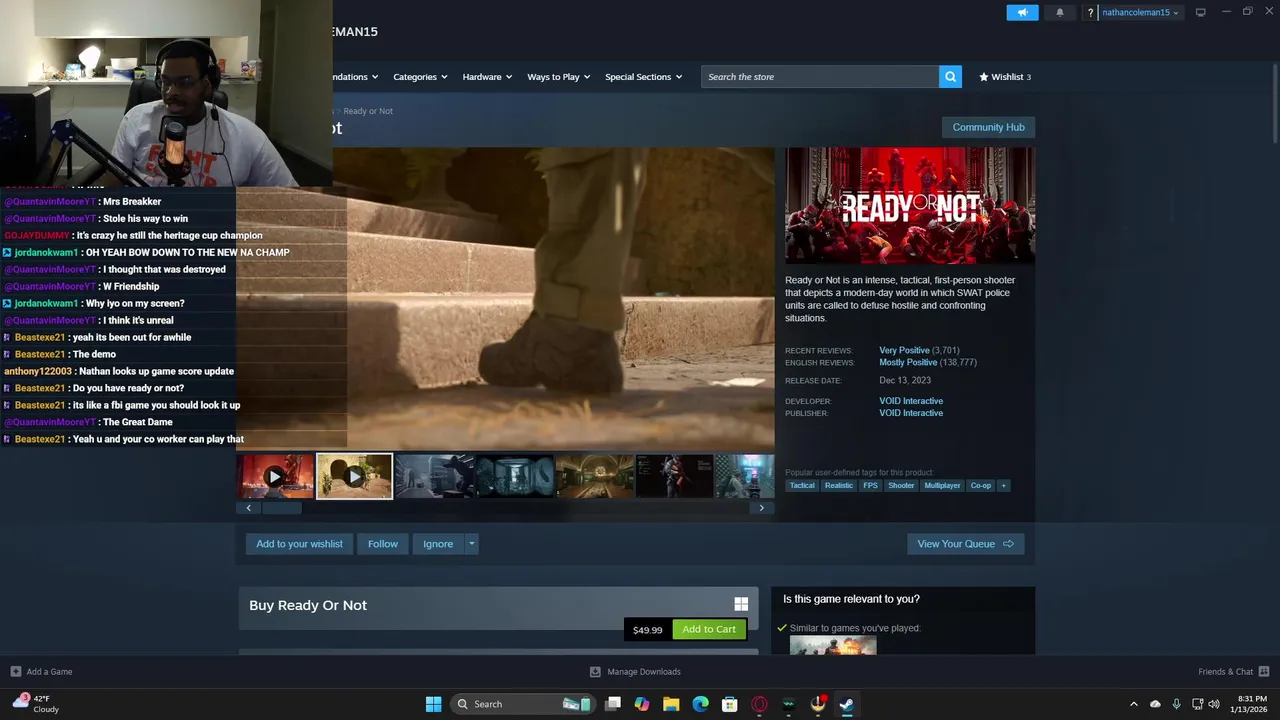1280x720 pixels.
Task: Click the thumbnail strip scroll handle
Action: (281, 508)
